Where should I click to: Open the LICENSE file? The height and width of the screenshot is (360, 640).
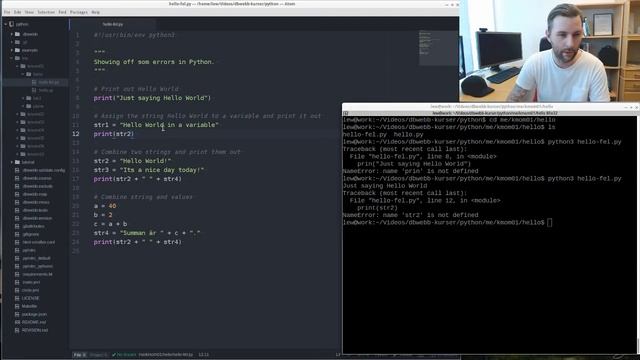(x=31, y=298)
